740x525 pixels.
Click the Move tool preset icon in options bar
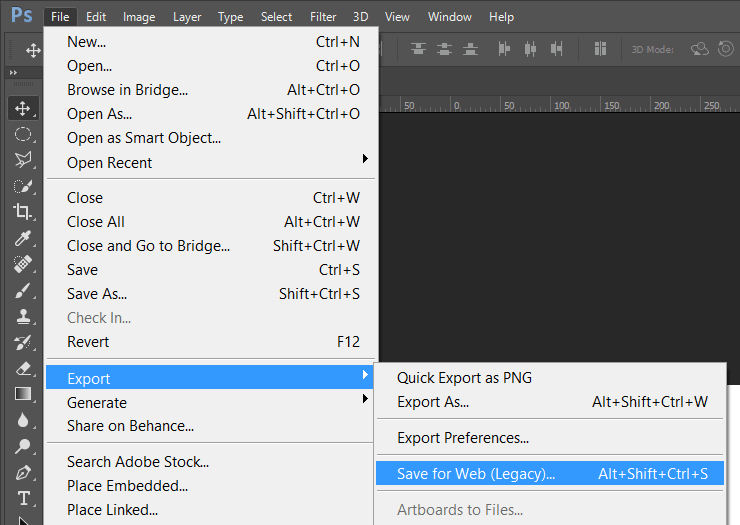(x=33, y=50)
